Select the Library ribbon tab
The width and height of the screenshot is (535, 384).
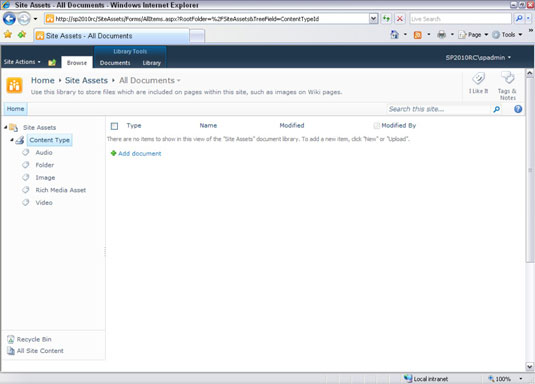coord(151,63)
